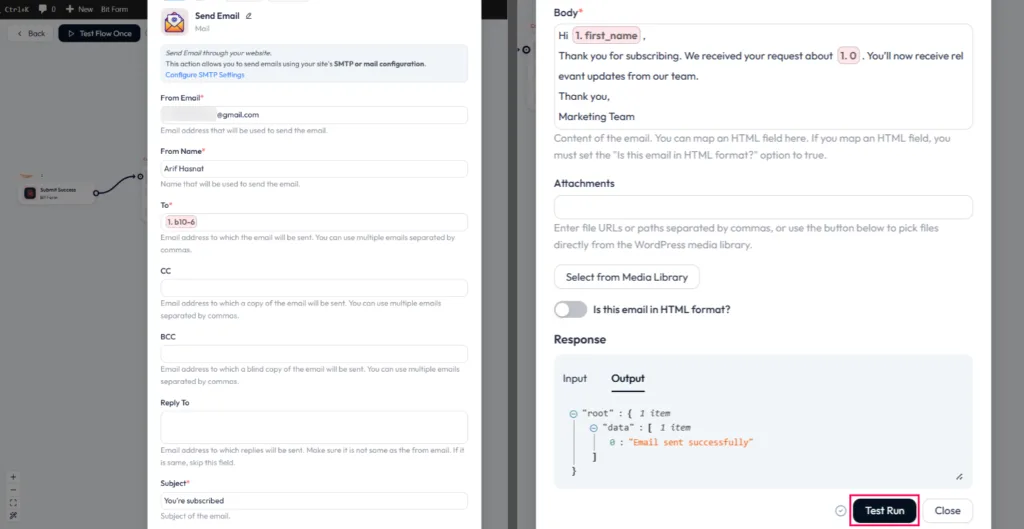Image resolution: width=1024 pixels, height=529 pixels.
Task: Select the "1. b10-6" tag in To field
Action: coord(181,222)
